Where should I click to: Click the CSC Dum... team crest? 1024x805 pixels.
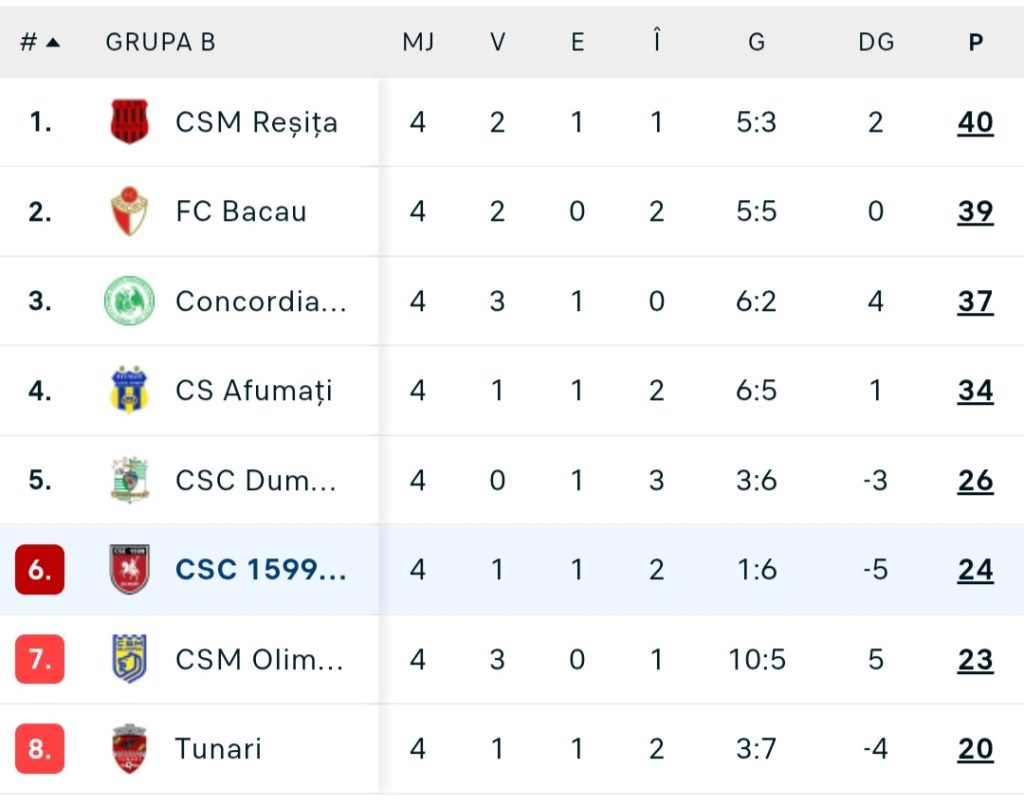(x=129, y=480)
